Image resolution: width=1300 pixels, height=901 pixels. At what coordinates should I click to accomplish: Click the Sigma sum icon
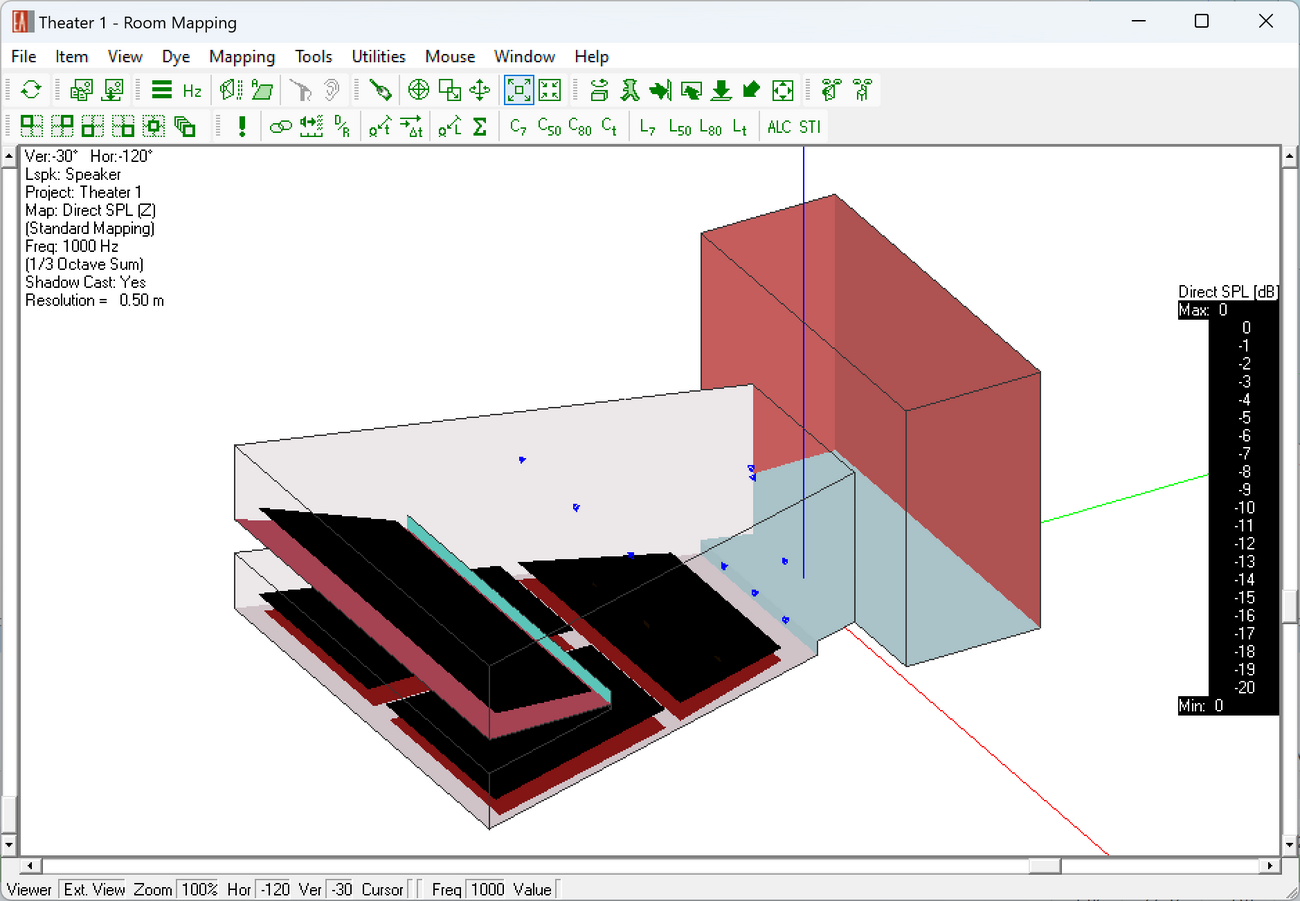pos(480,127)
